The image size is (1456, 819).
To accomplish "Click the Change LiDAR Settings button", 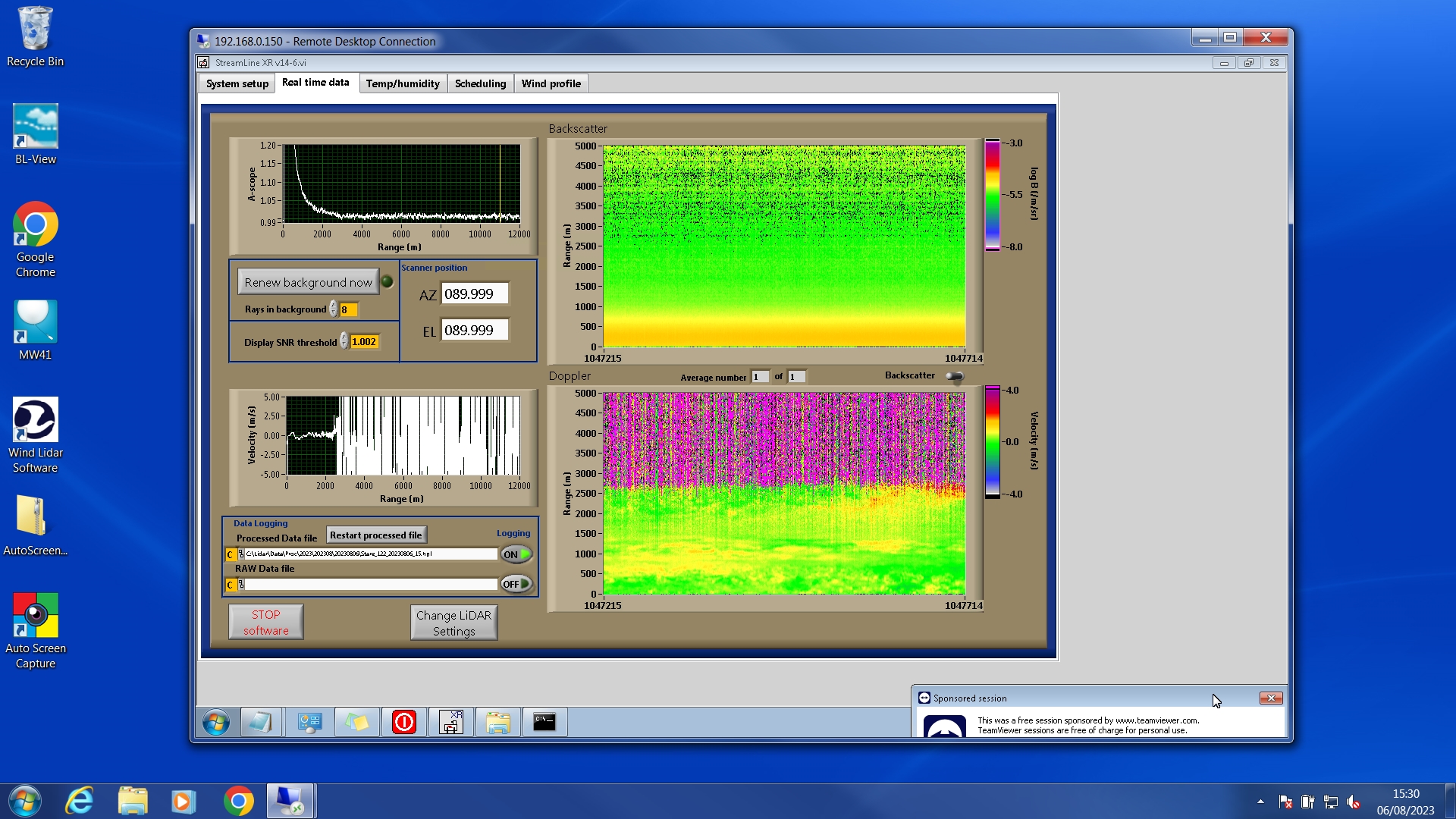I will pyautogui.click(x=453, y=623).
